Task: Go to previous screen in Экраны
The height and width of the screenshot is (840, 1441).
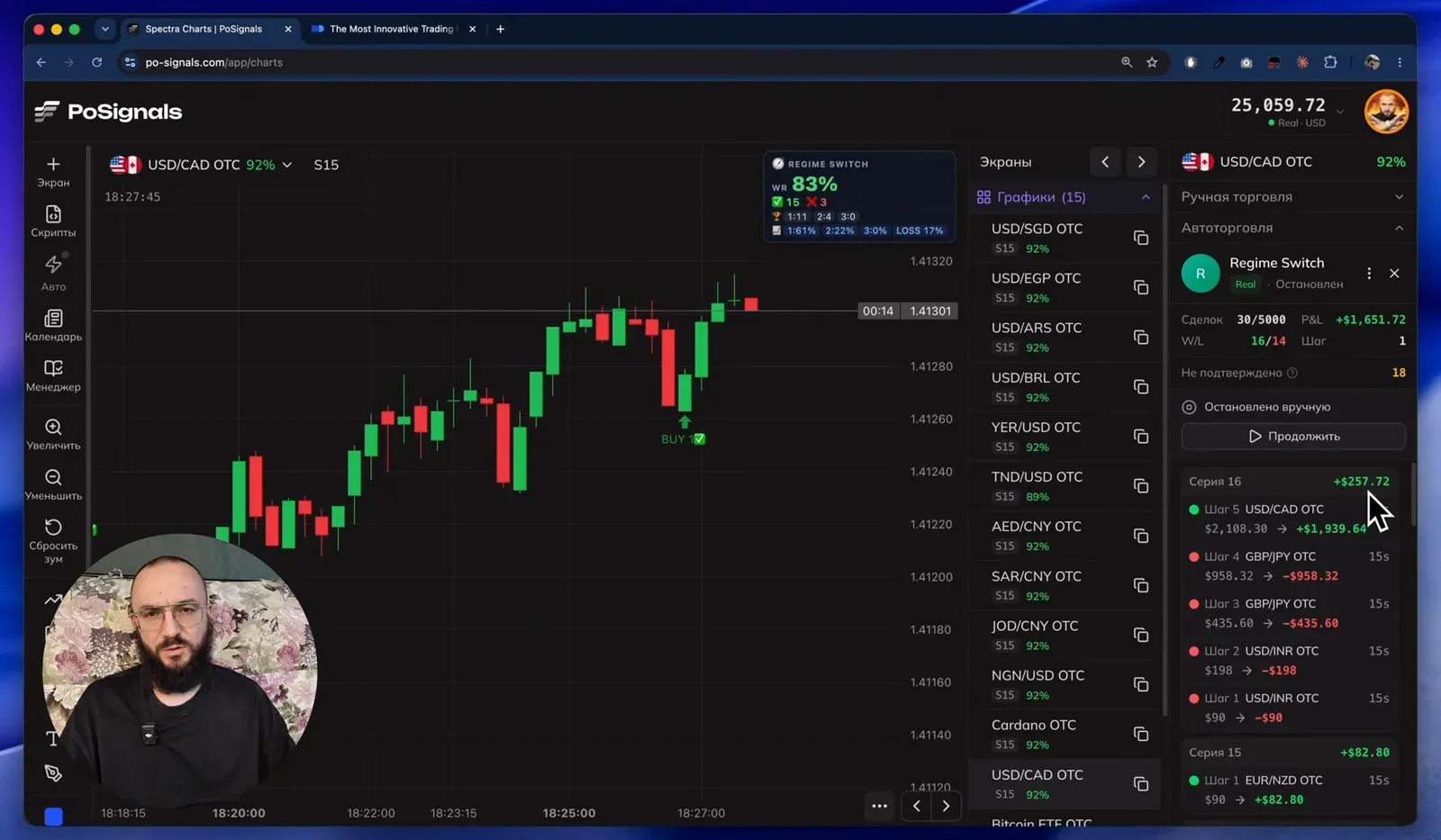Action: point(1105,162)
